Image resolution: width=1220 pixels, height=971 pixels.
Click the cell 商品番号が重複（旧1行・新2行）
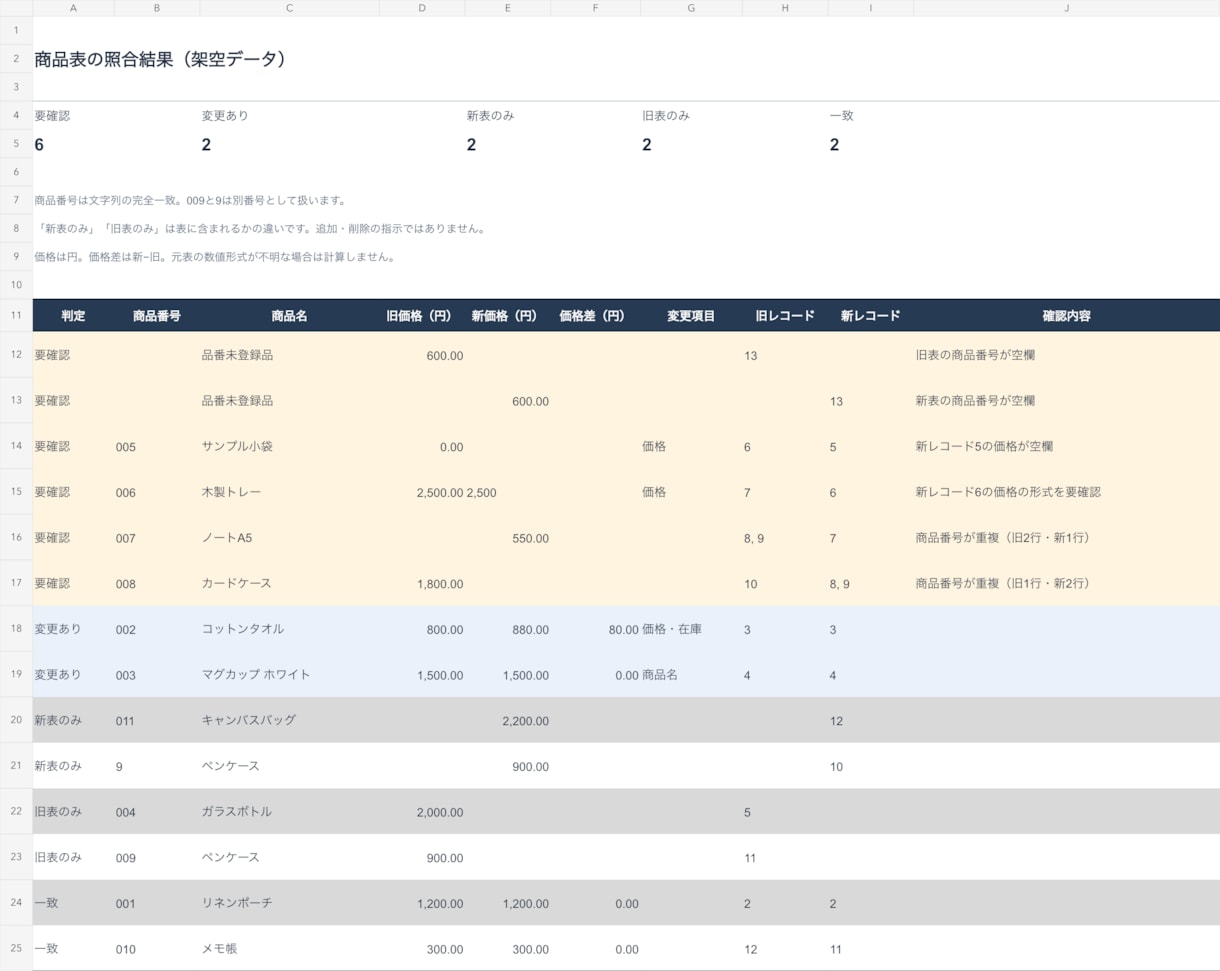click(1066, 583)
